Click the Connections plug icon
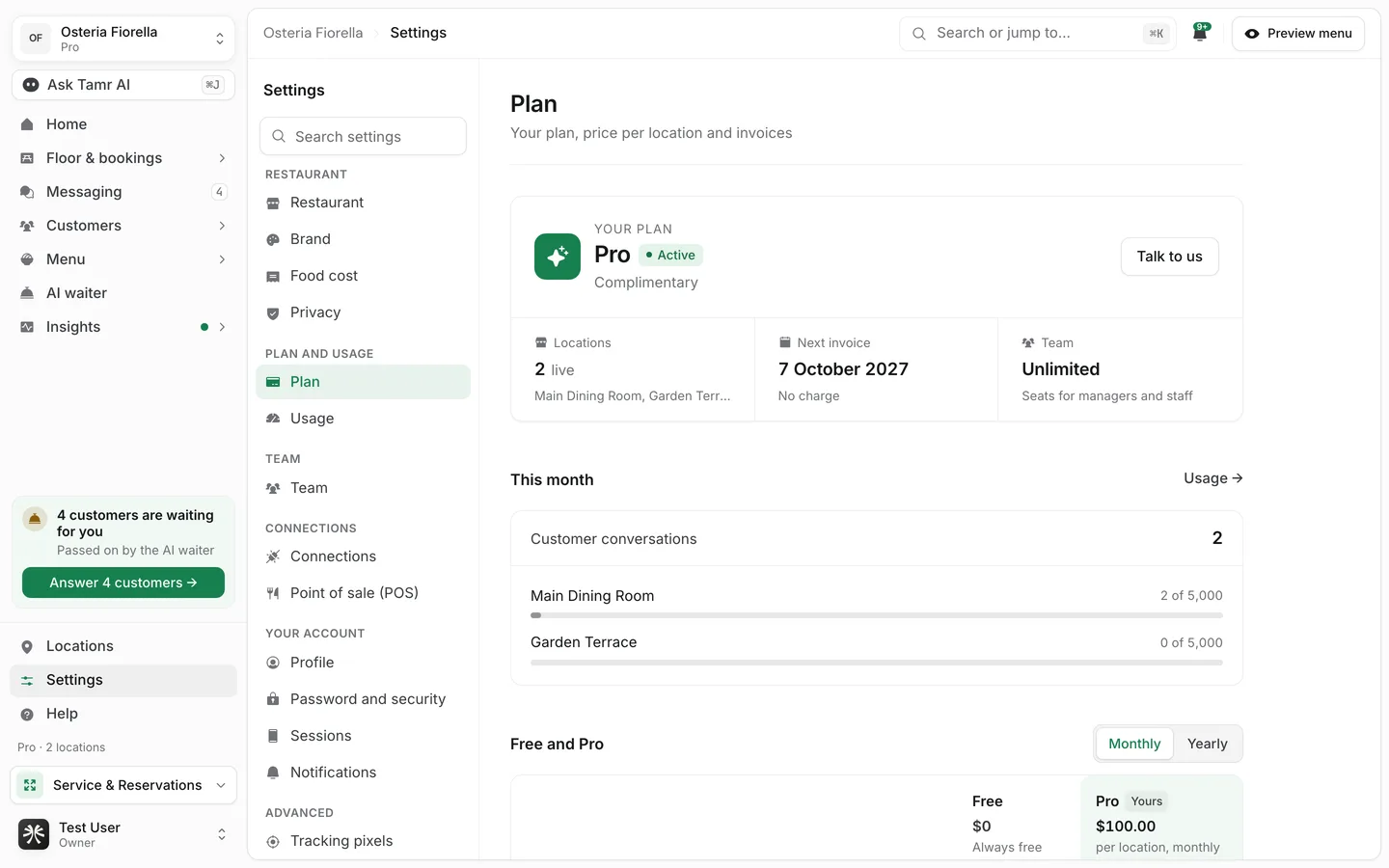The height and width of the screenshot is (868, 1389). (x=273, y=556)
